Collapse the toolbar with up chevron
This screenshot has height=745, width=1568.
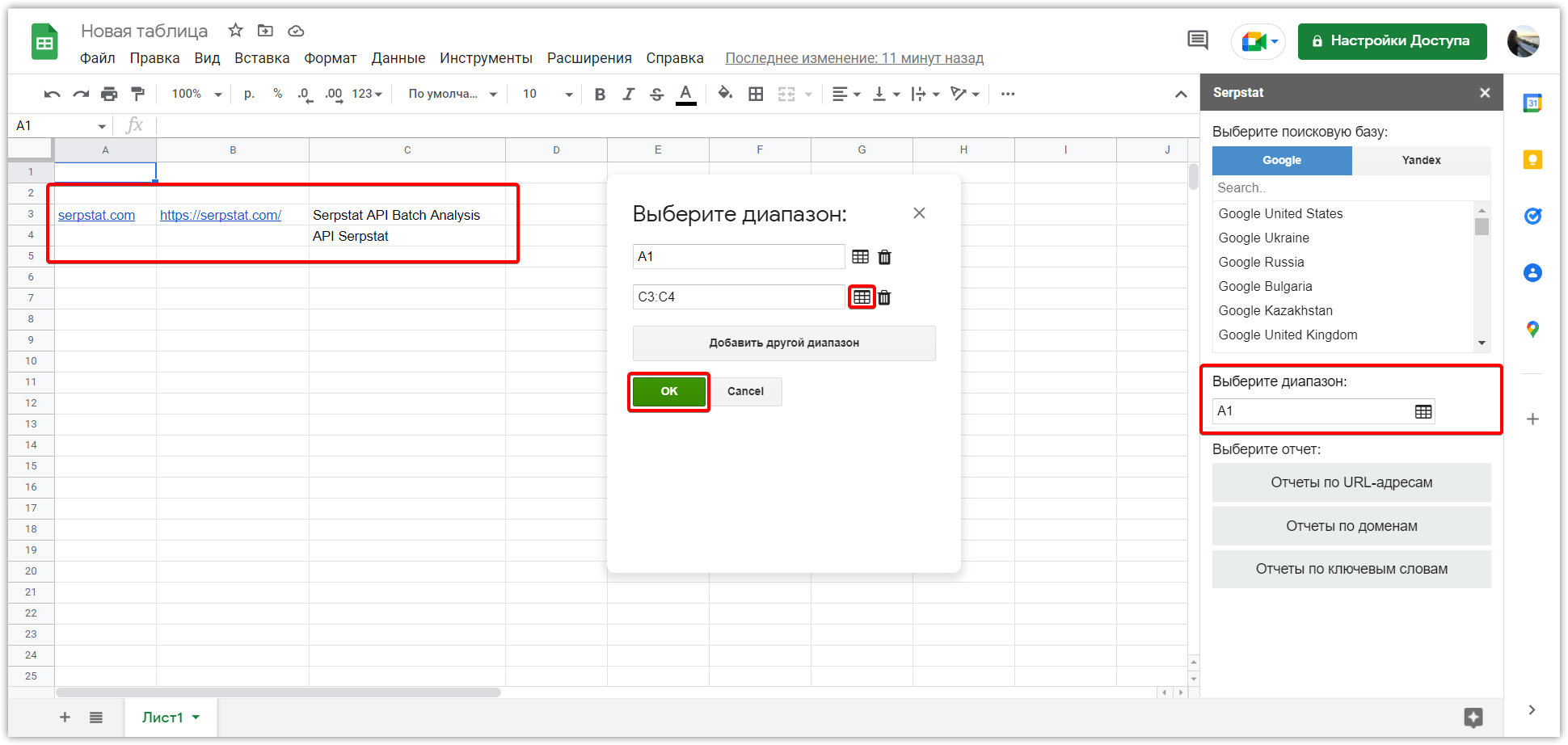pyautogui.click(x=1181, y=95)
